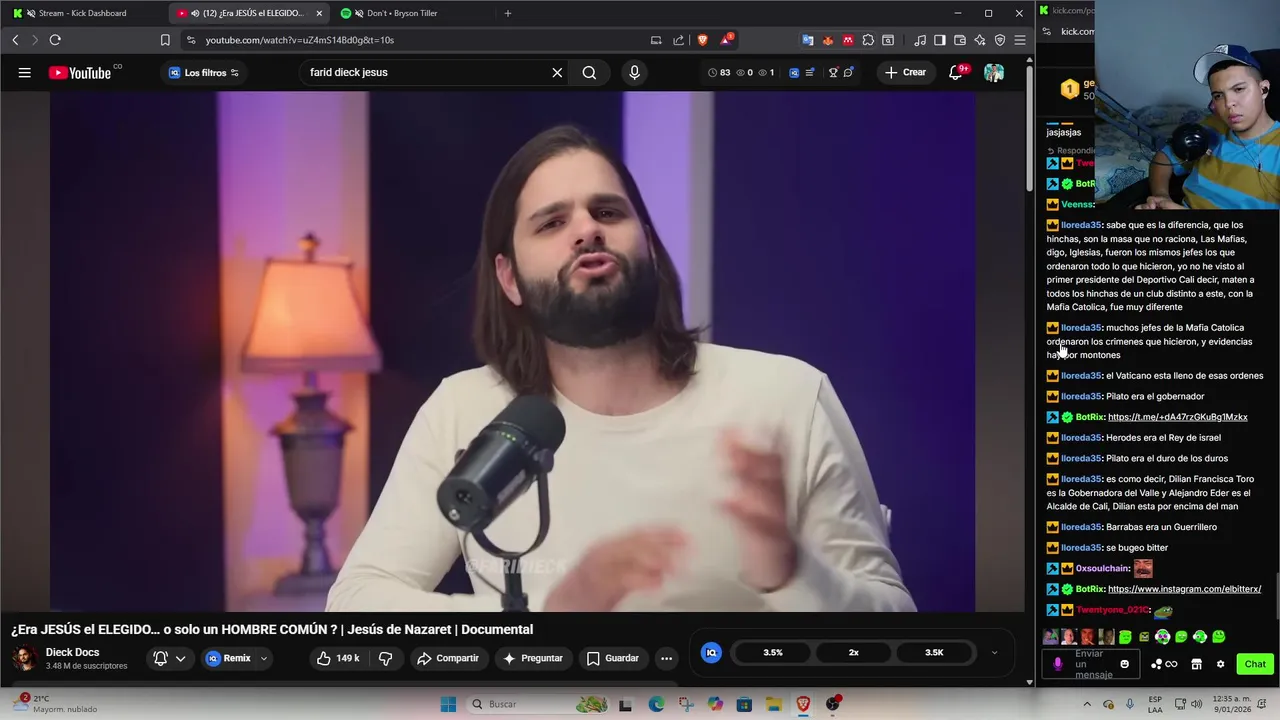
Task: Open YouTube notifications bell with 9+ badge
Action: coord(957,72)
